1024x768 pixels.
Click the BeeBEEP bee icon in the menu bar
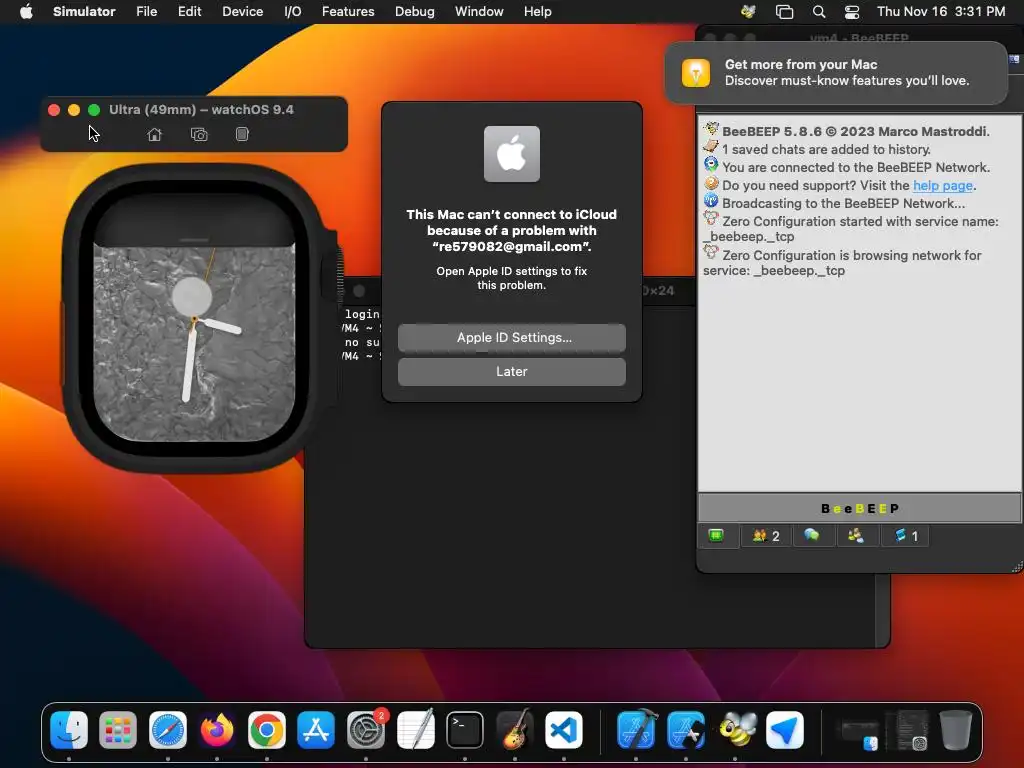748,11
